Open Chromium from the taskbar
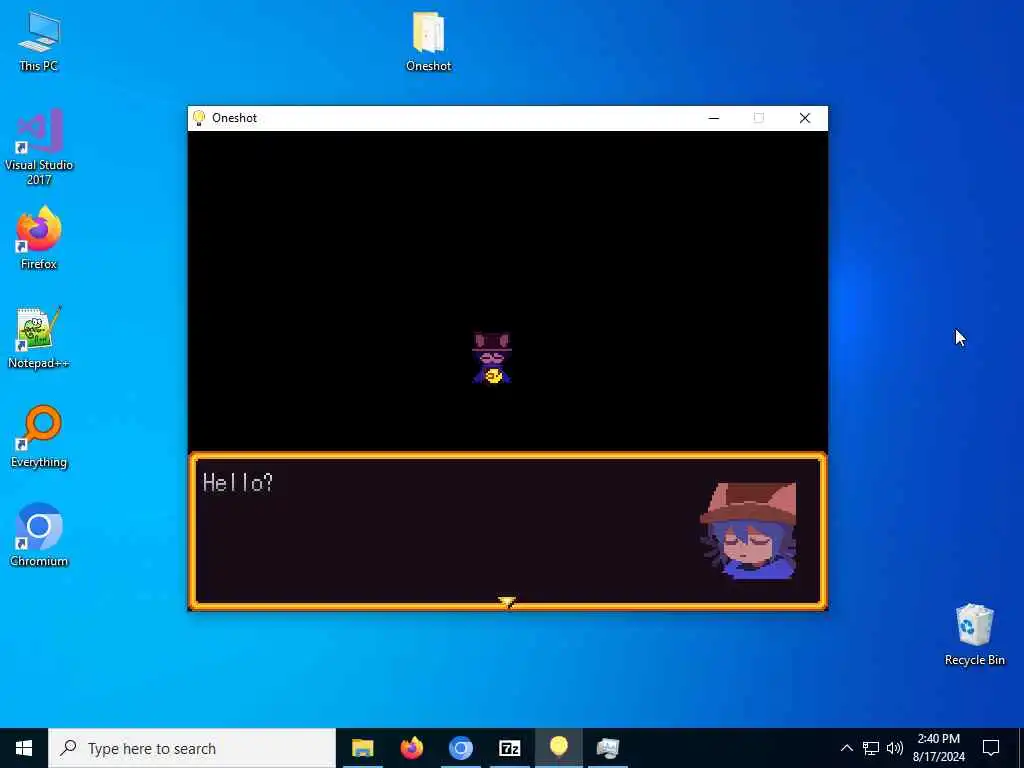 click(x=460, y=748)
